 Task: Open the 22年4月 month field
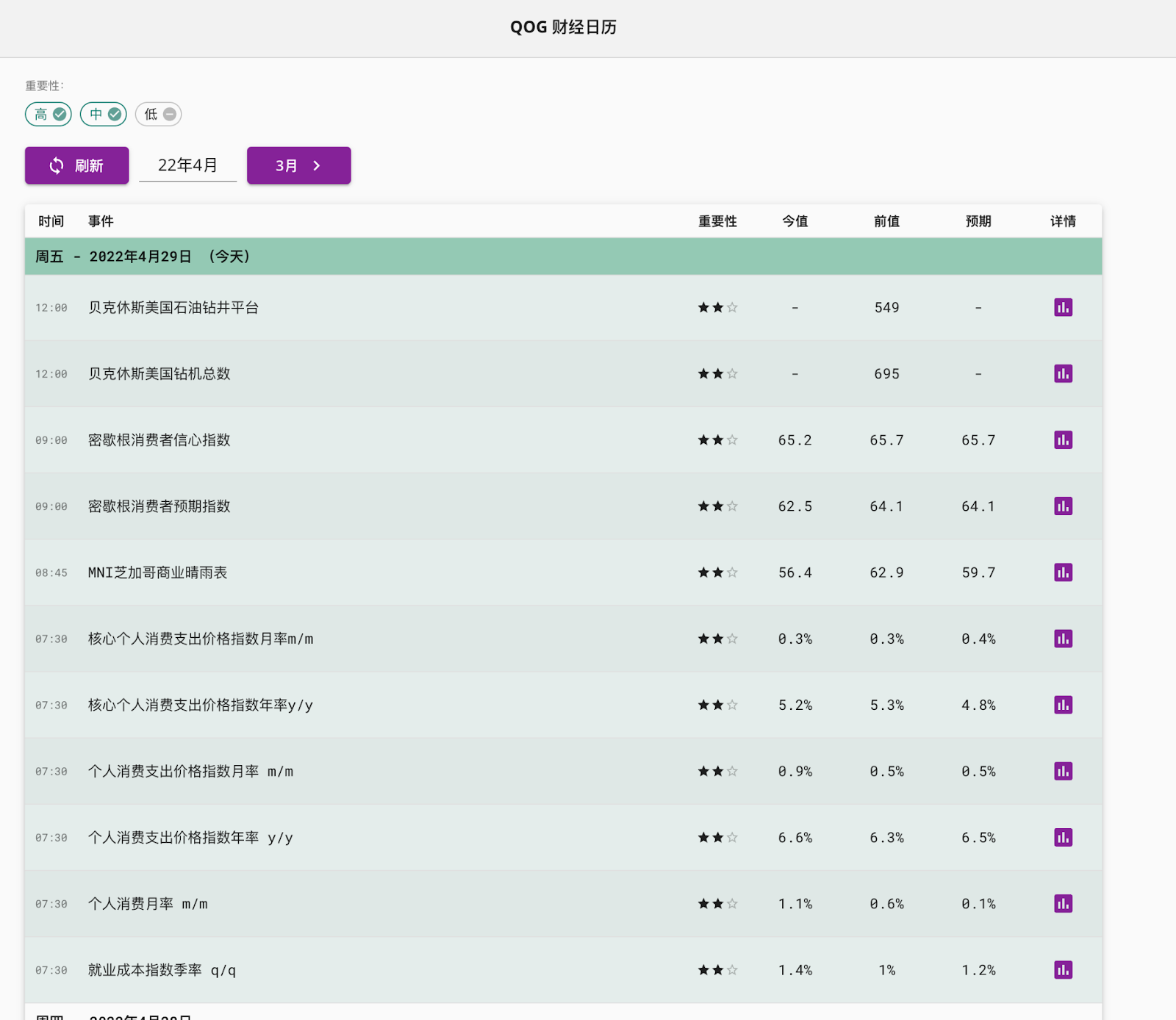point(187,165)
